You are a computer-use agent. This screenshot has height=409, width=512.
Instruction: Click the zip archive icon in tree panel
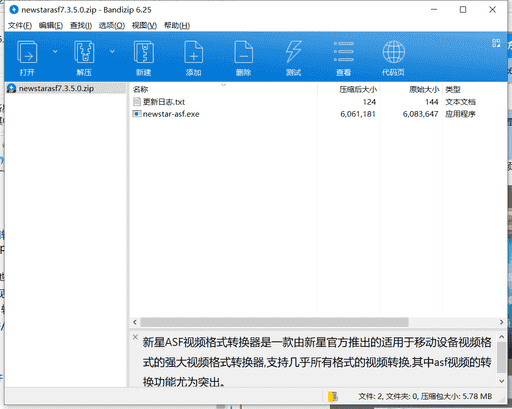tap(12, 88)
